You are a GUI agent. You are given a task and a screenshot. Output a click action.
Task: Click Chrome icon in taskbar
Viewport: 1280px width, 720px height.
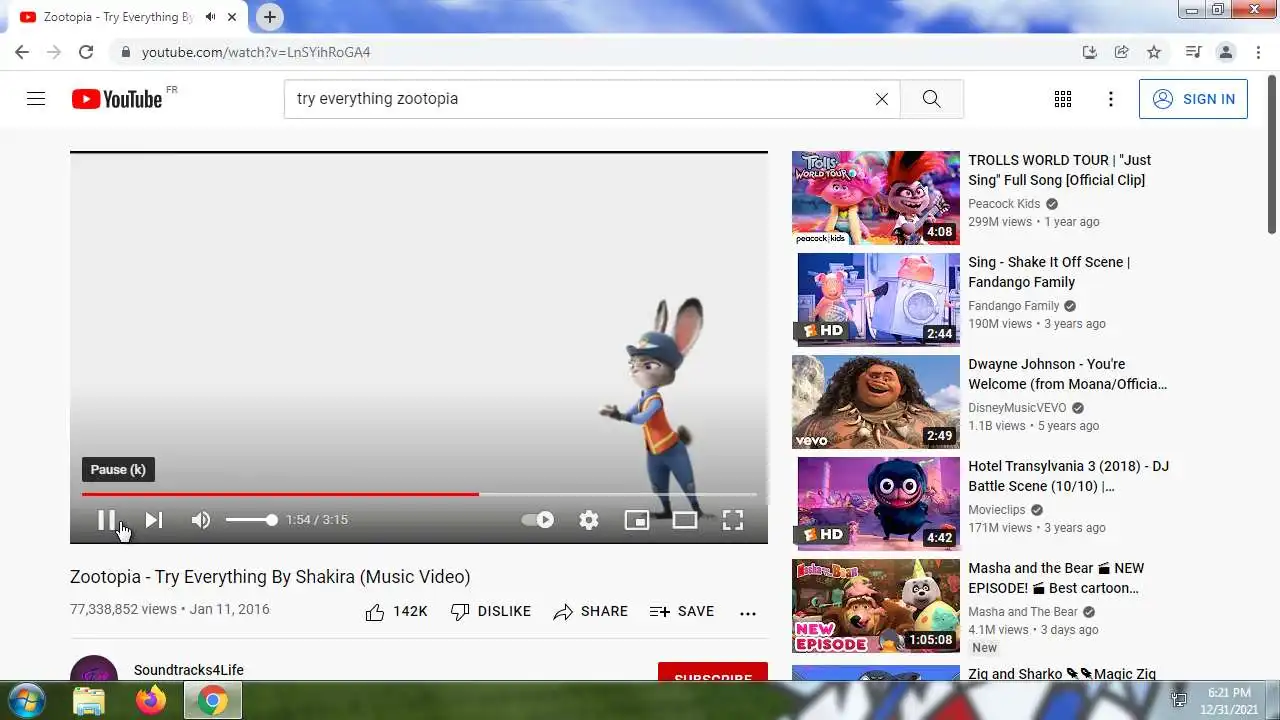tap(212, 701)
